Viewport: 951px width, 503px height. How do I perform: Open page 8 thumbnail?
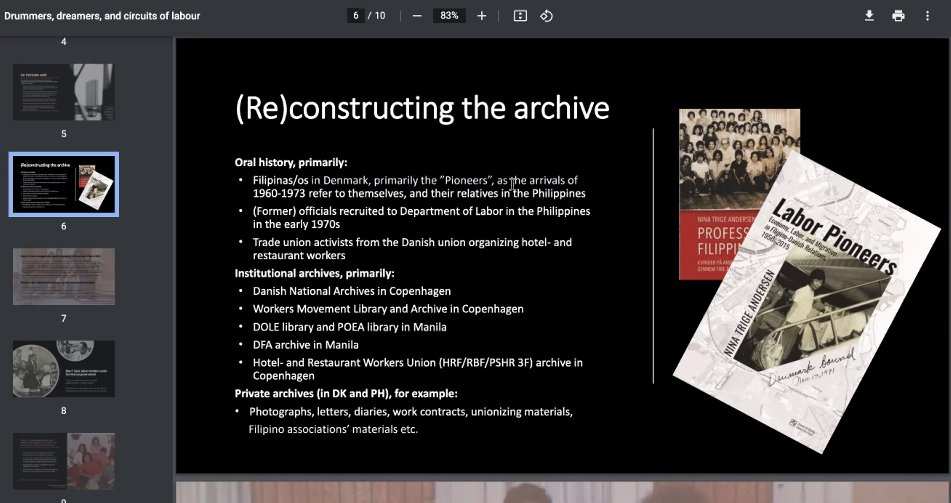(x=64, y=369)
